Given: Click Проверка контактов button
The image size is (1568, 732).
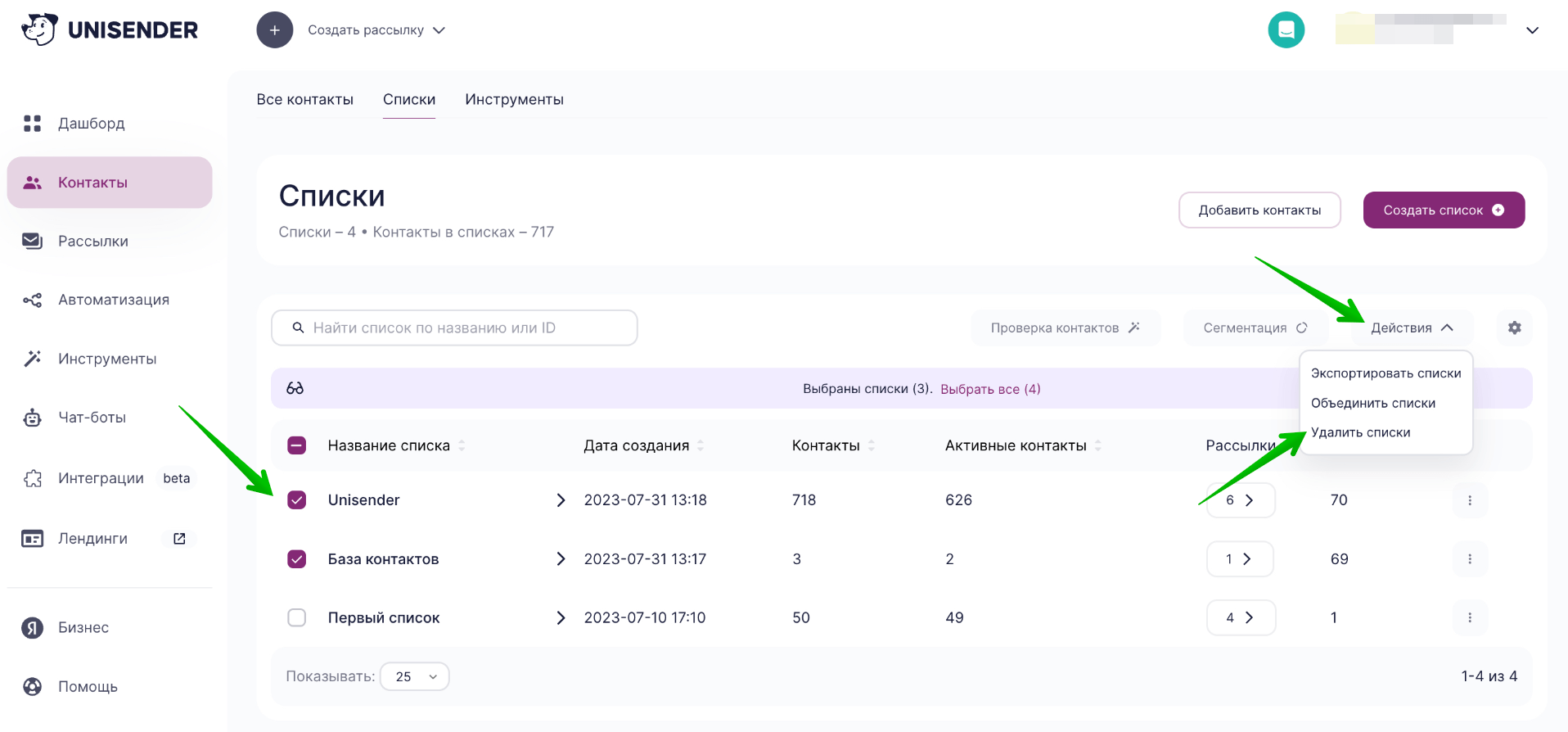Looking at the screenshot, I should point(1066,328).
